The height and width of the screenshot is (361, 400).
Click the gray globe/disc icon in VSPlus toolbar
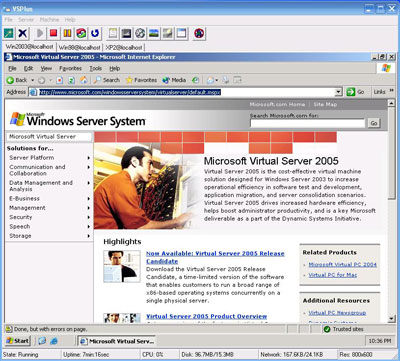point(140,33)
